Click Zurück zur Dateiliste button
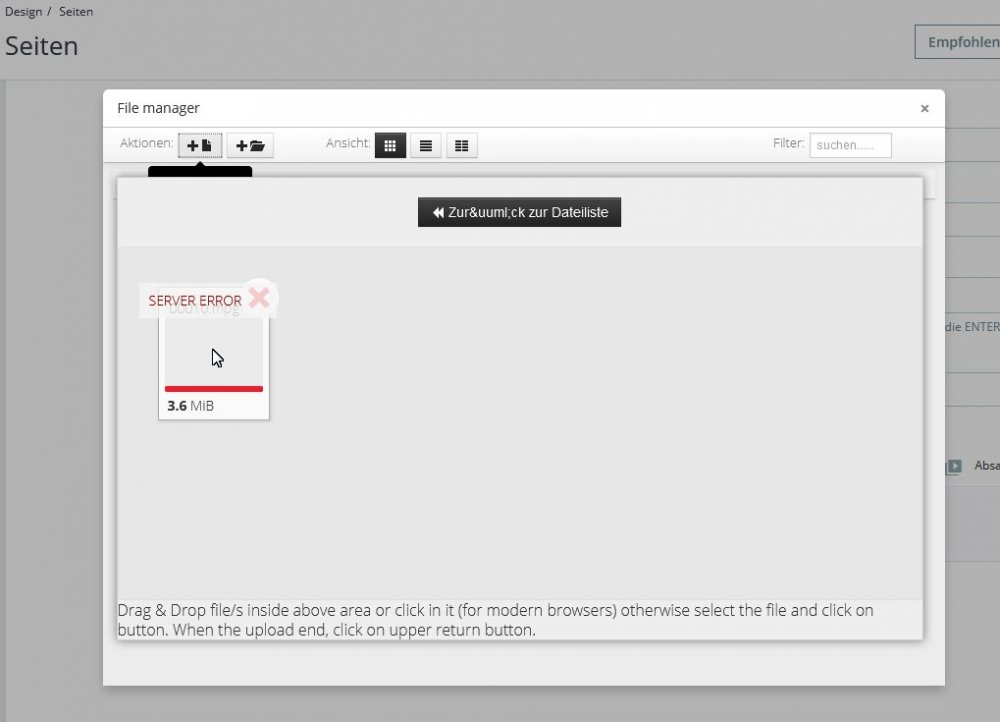Screen dimensions: 1000x722 tap(519, 212)
